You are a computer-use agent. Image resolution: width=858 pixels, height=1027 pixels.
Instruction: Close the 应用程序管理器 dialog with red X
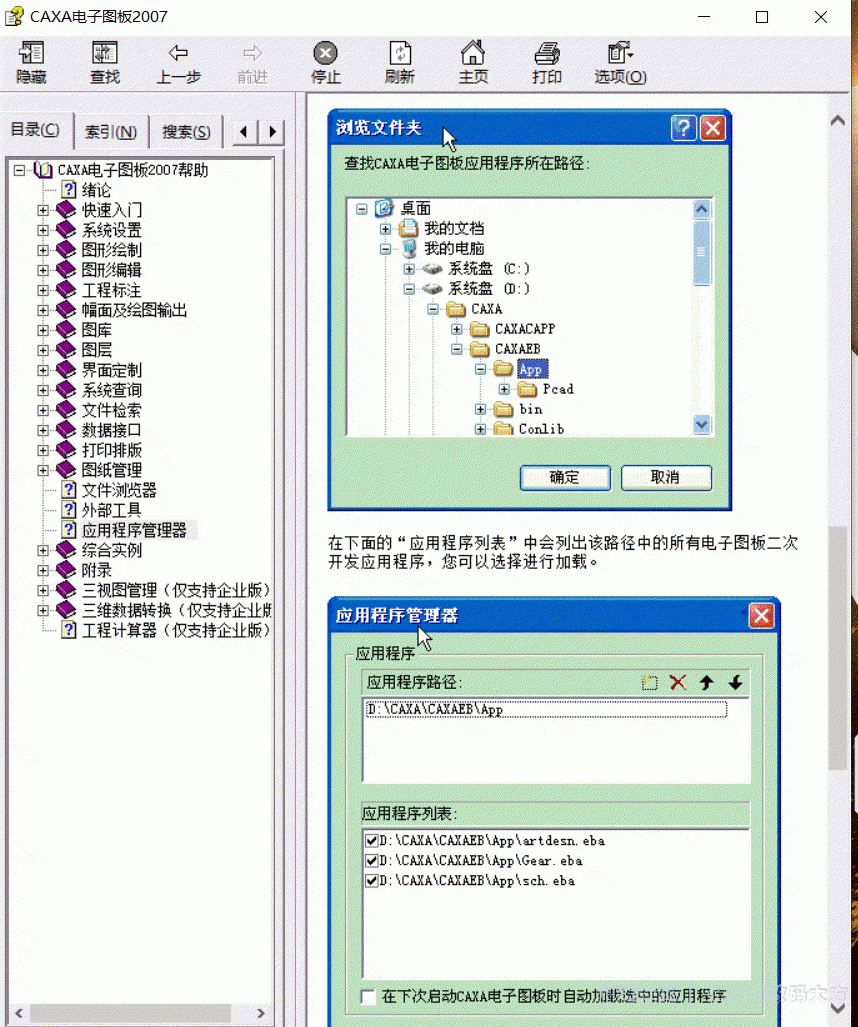(761, 616)
